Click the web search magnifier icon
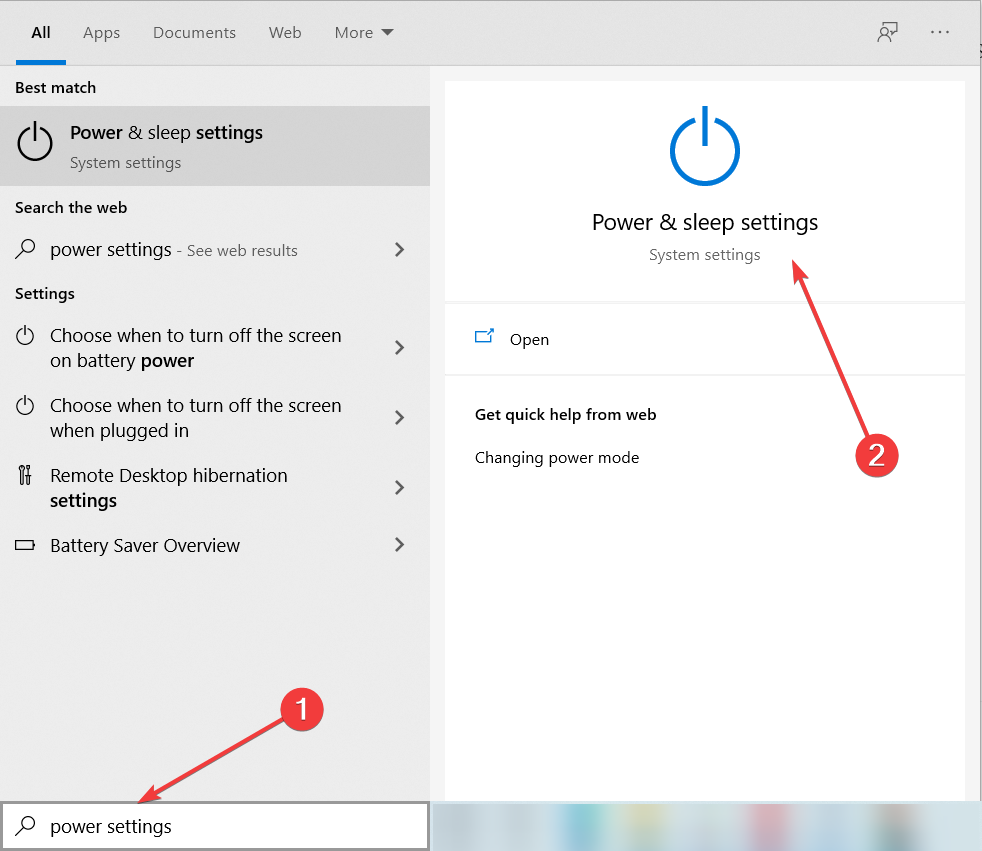This screenshot has height=851, width=982. 25,250
